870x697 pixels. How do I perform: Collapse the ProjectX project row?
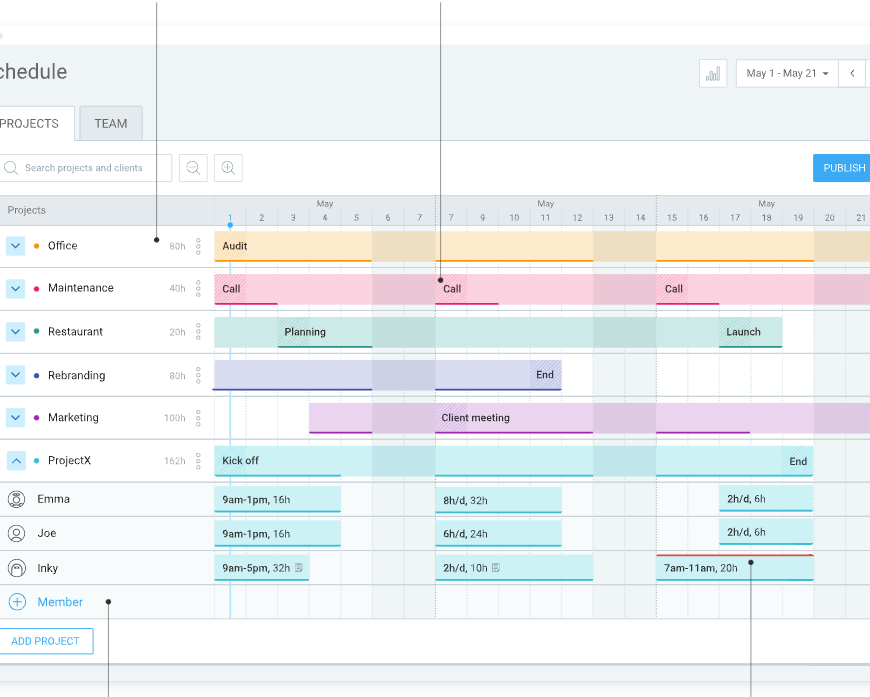click(x=15, y=461)
